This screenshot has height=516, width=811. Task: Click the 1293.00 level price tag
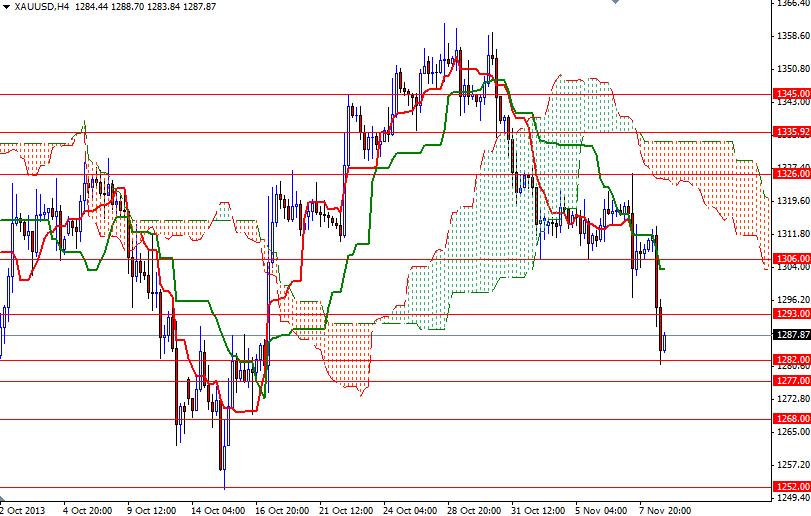[791, 313]
